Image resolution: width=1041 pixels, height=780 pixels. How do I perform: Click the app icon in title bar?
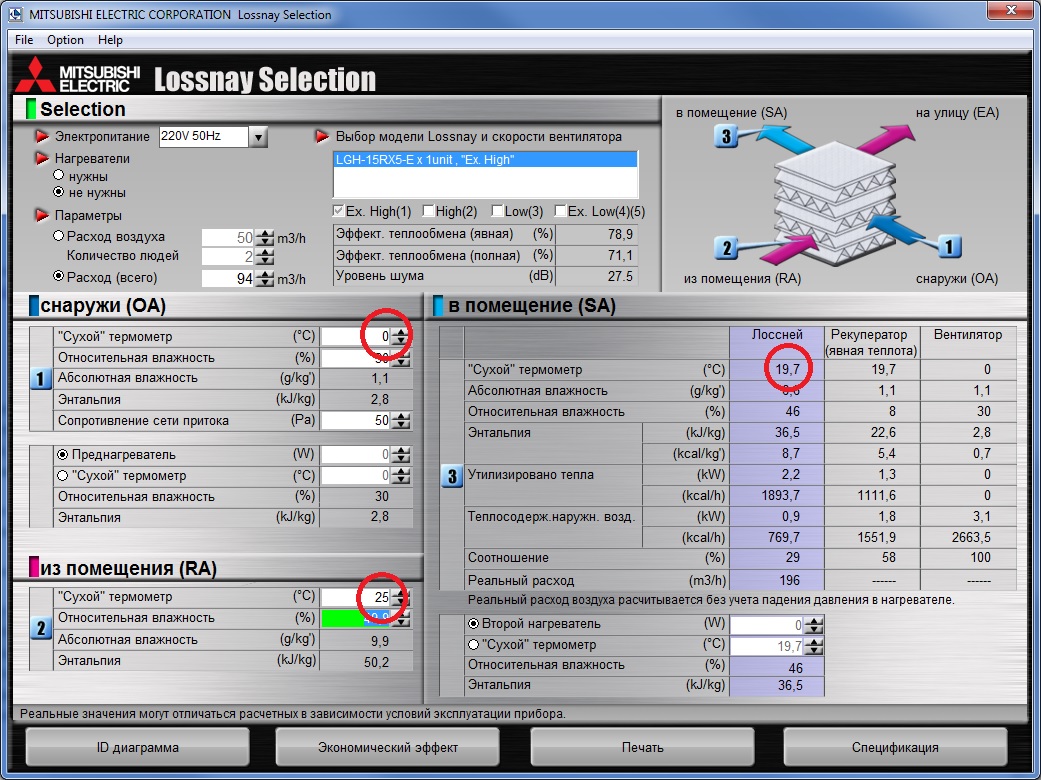(15, 14)
